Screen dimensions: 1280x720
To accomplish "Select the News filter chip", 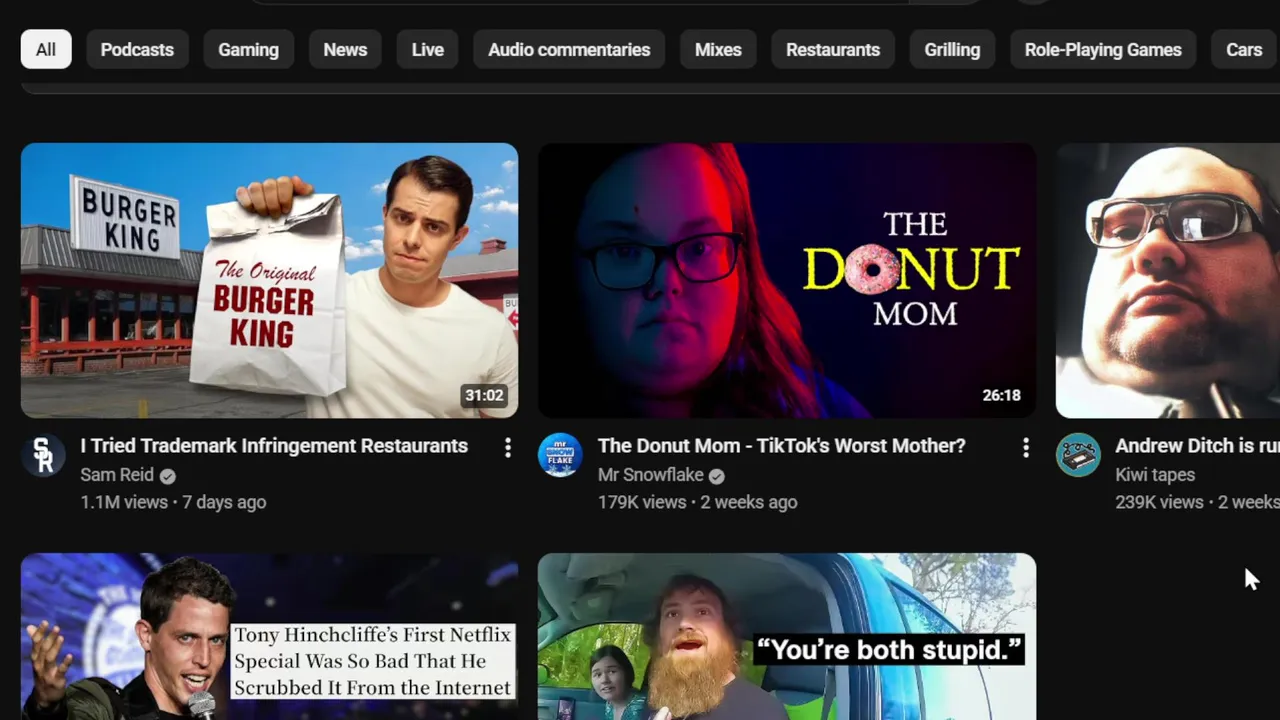I will point(345,50).
